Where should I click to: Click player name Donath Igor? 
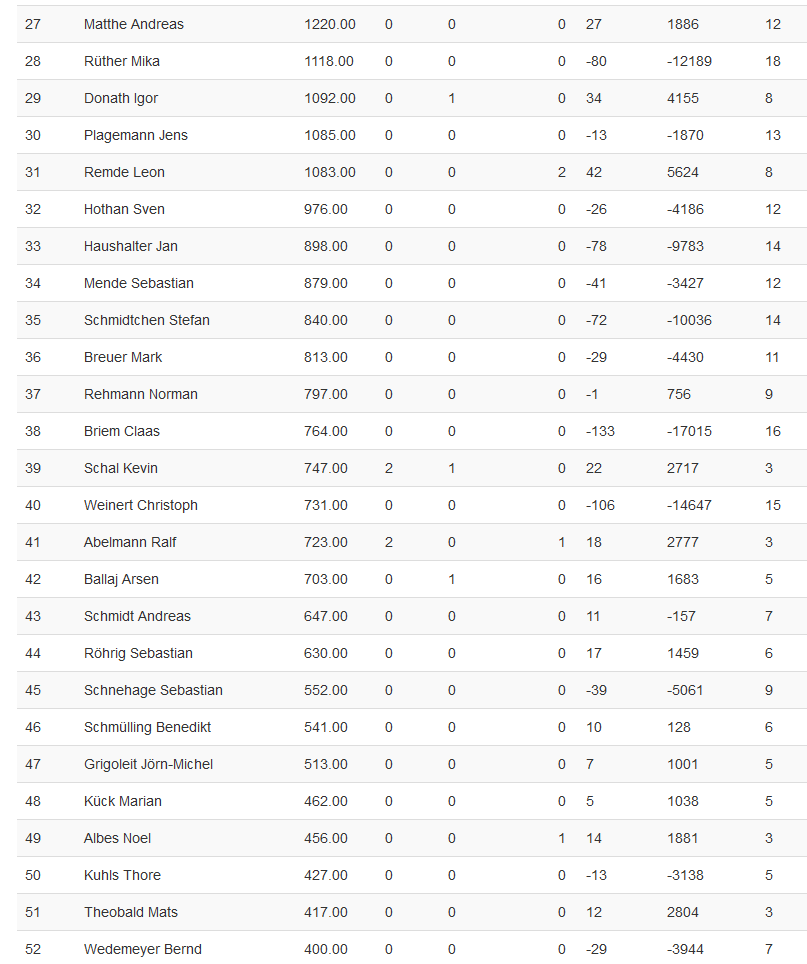pyautogui.click(x=121, y=98)
